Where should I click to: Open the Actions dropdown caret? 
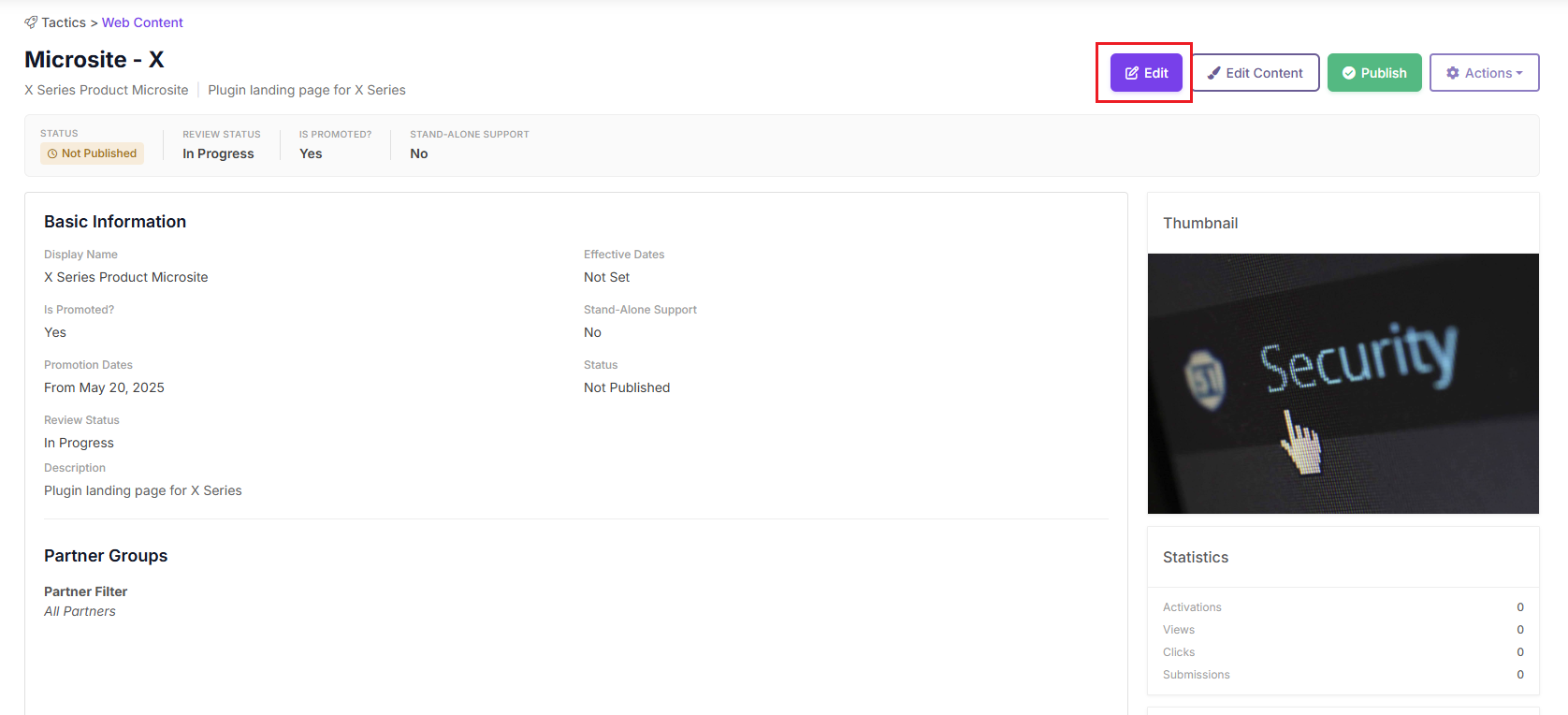tap(1519, 73)
